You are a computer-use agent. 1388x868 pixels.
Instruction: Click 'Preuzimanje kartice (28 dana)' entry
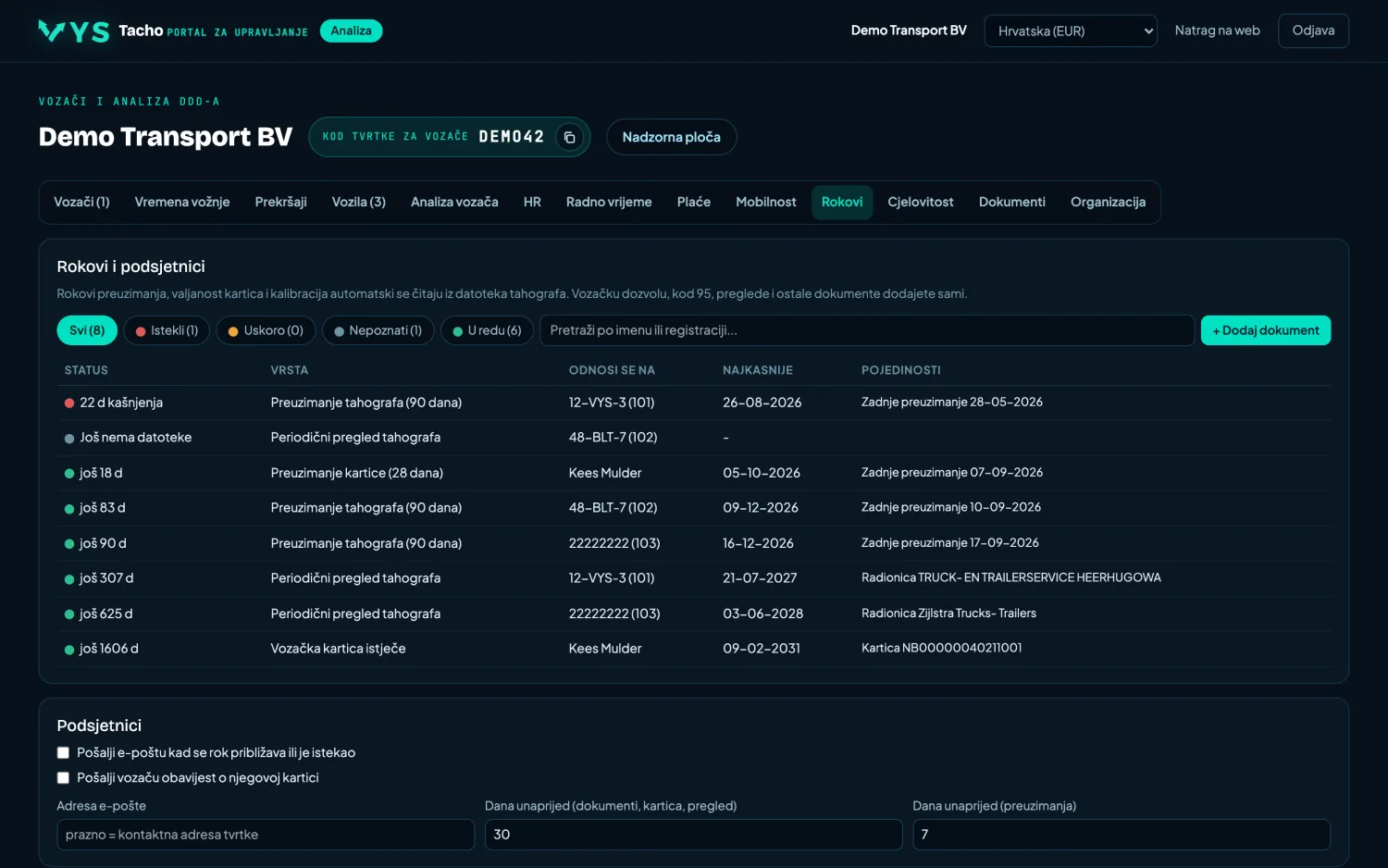[357, 473]
